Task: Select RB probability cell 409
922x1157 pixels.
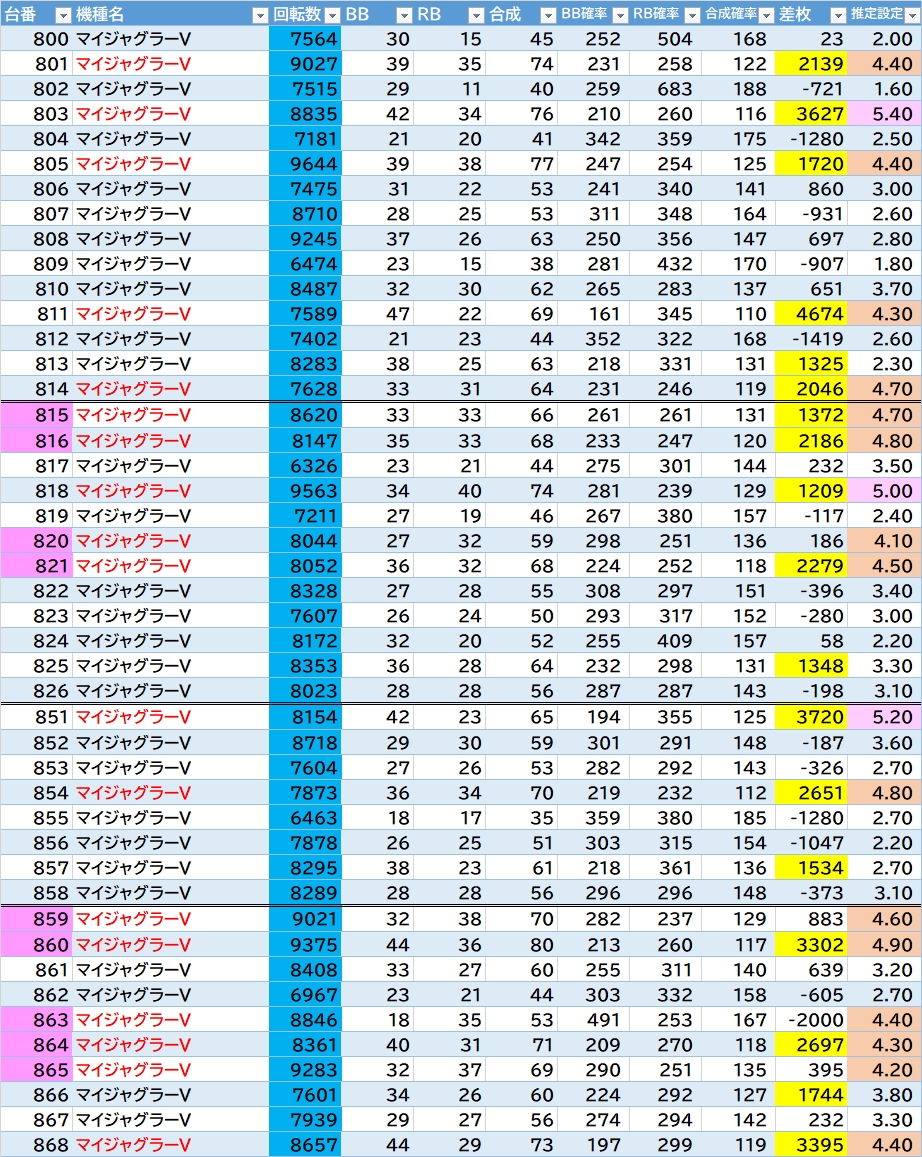Action: click(666, 641)
